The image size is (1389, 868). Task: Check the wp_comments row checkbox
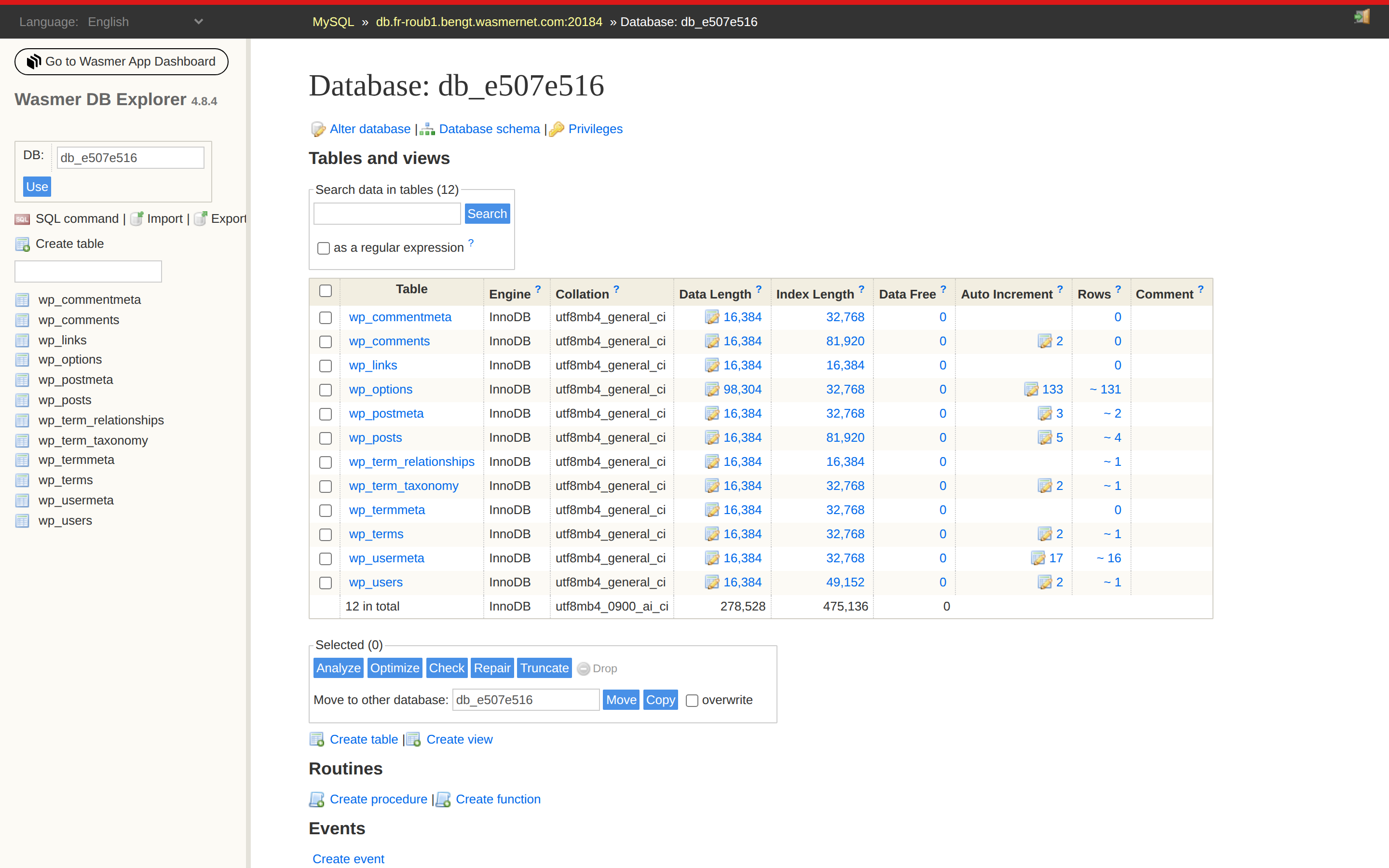[x=326, y=342]
